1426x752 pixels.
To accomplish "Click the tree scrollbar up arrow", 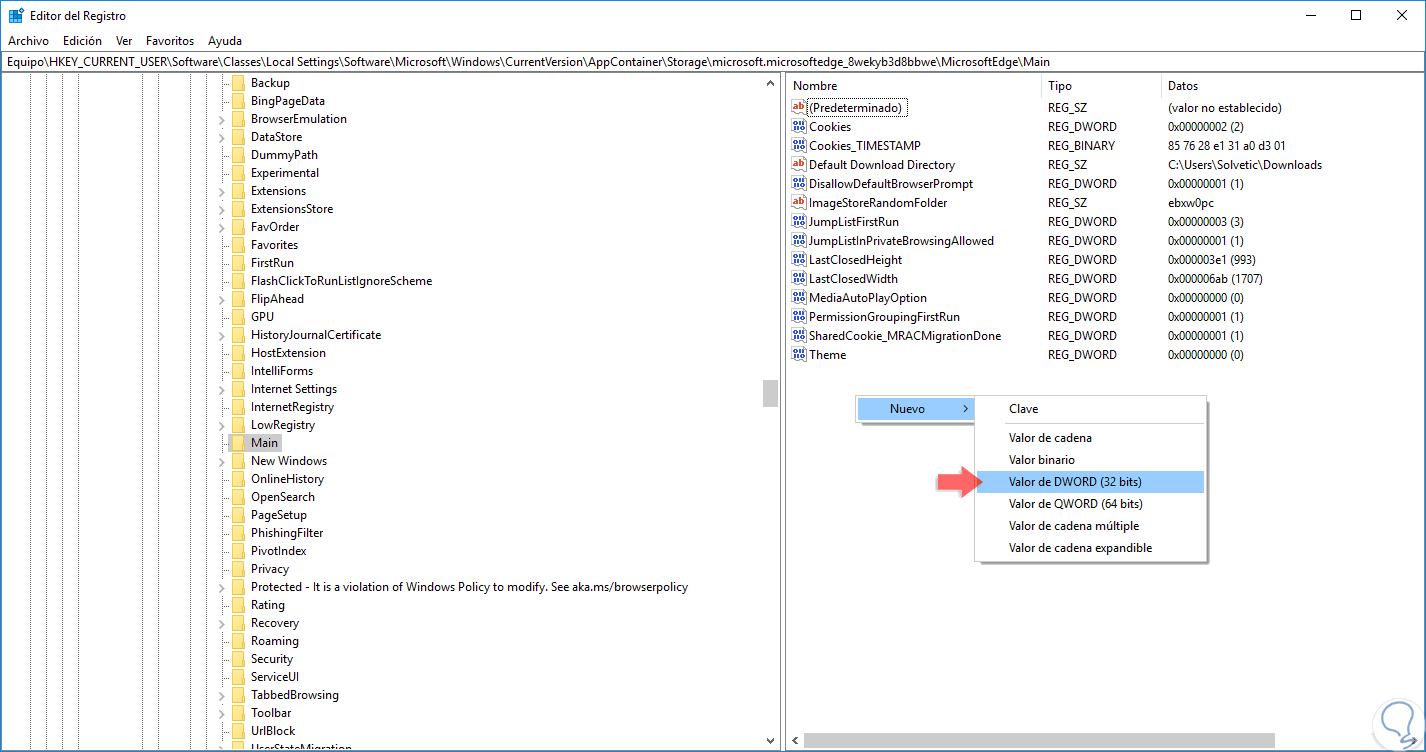I will (x=770, y=83).
